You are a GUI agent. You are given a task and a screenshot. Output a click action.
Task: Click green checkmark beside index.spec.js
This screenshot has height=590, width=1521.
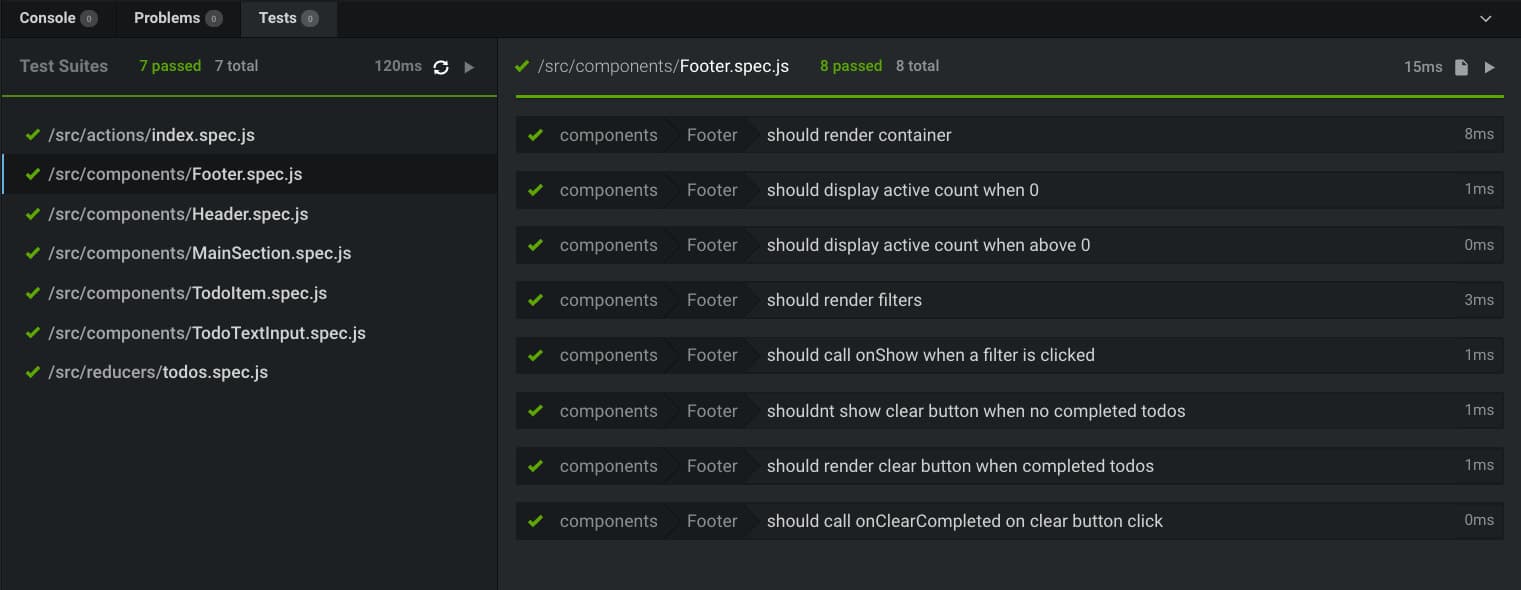(33, 135)
